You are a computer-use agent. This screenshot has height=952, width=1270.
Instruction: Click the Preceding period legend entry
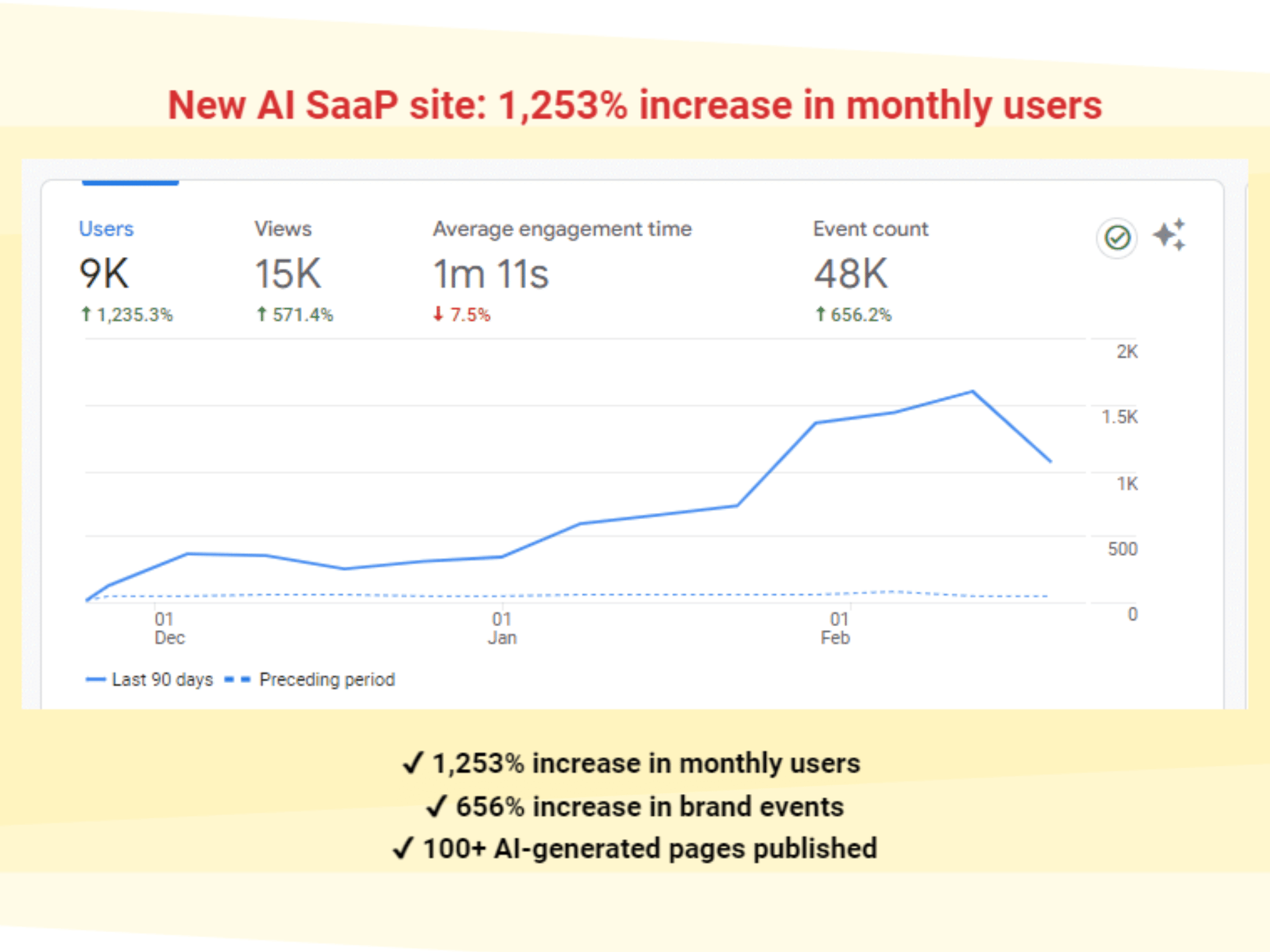[x=310, y=680]
